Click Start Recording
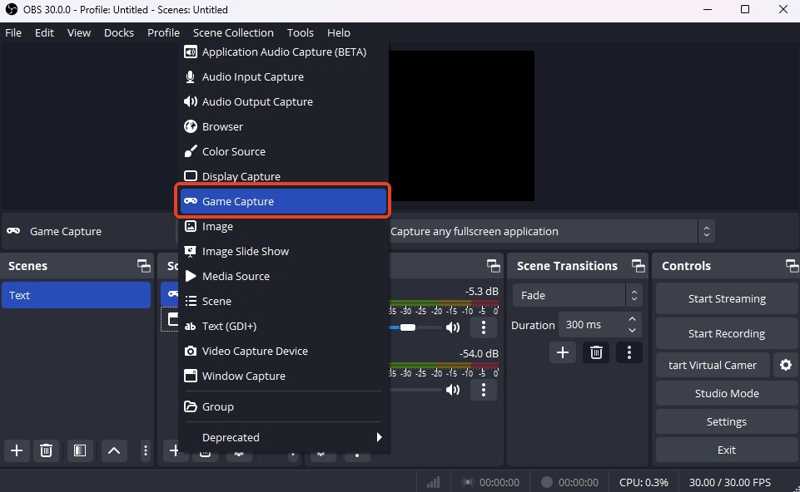This screenshot has width=800, height=492. coord(726,334)
